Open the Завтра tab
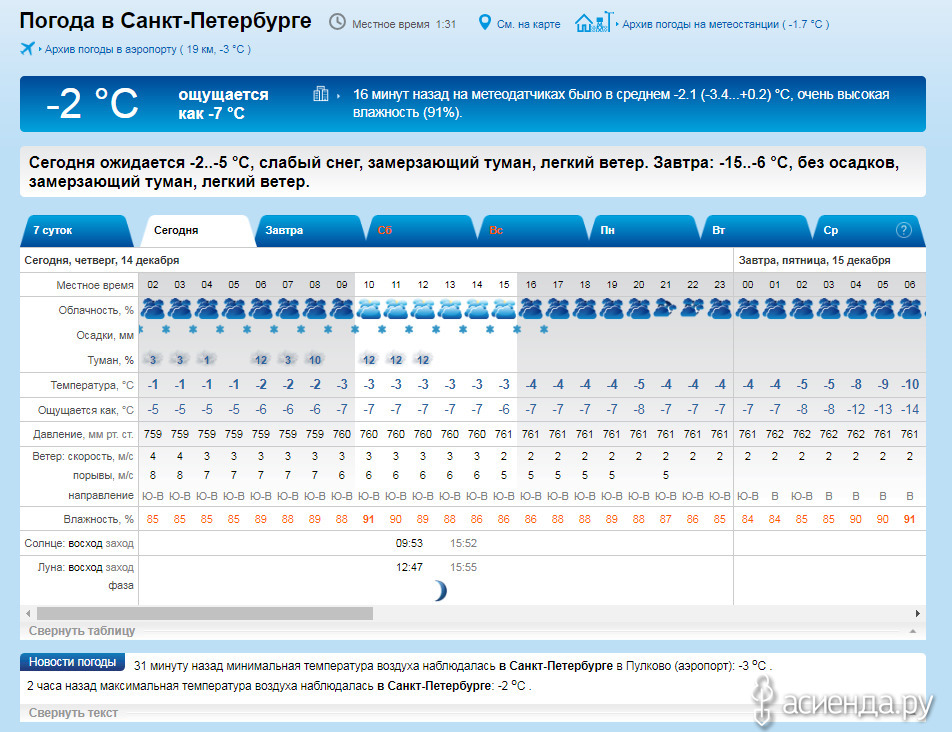Image resolution: width=952 pixels, height=732 pixels. click(x=310, y=231)
